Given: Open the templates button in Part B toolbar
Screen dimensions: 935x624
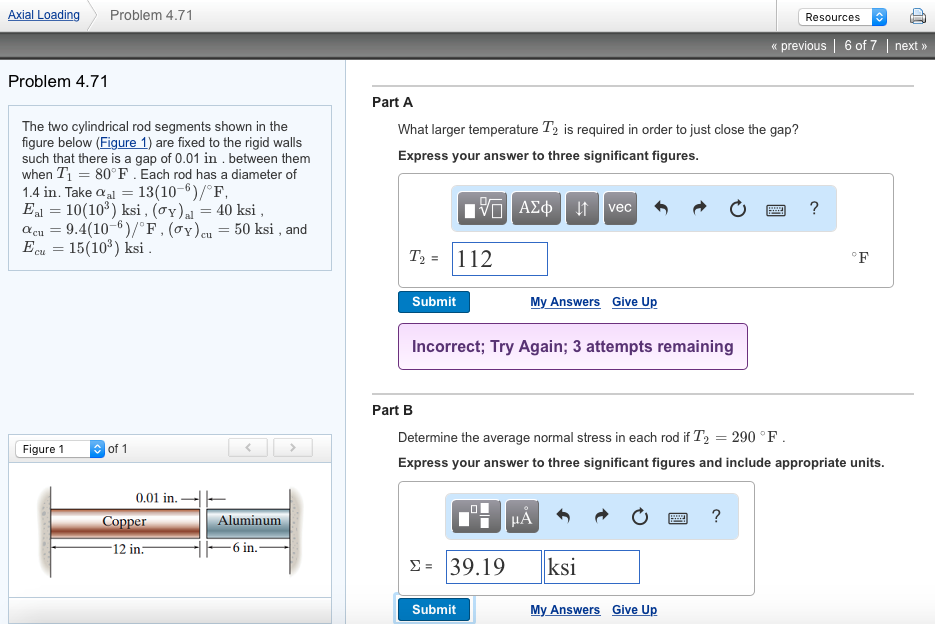Looking at the screenshot, I should (x=476, y=516).
